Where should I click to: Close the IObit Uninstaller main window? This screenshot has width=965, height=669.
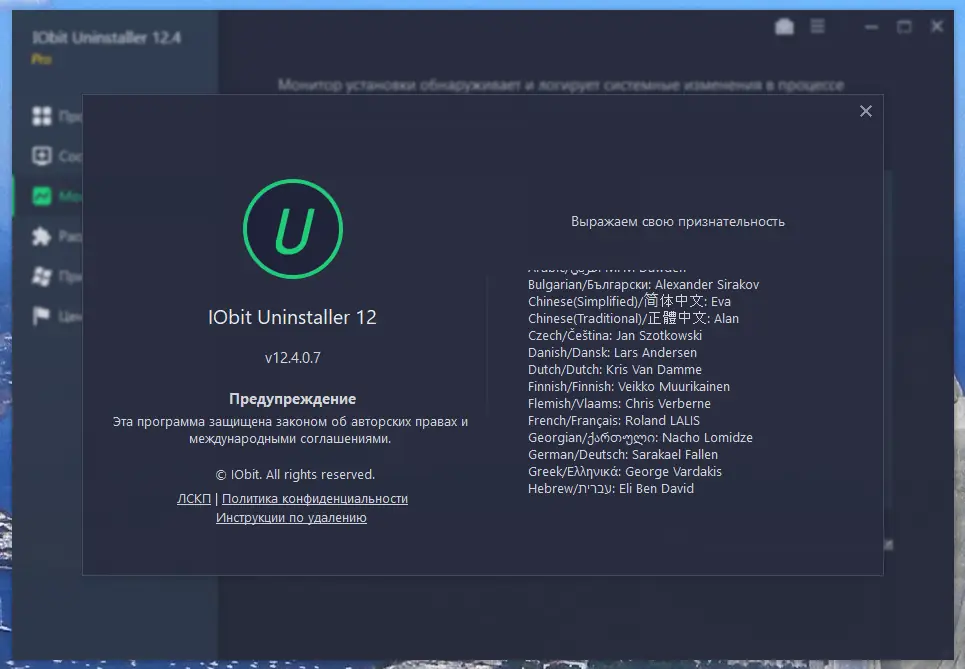pyautogui.click(x=937, y=26)
